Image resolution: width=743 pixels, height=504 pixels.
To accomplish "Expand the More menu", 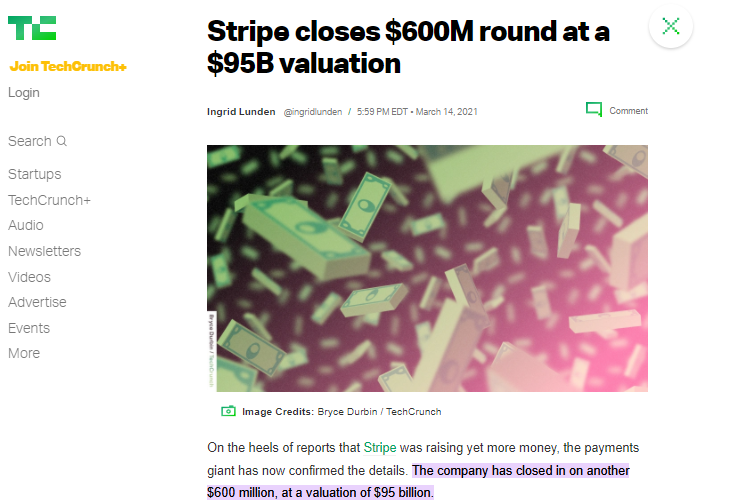I will coord(24,353).
